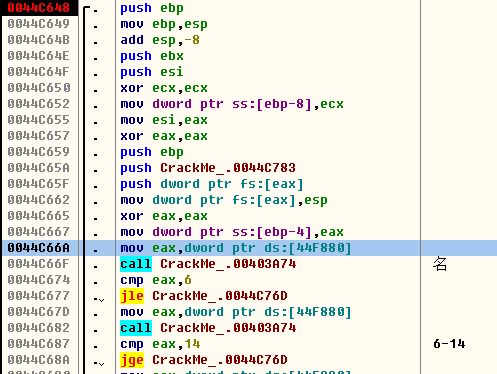Click jle CrackMe_.0044C76D instruction
This screenshot has height=374, width=497.
(x=204, y=296)
